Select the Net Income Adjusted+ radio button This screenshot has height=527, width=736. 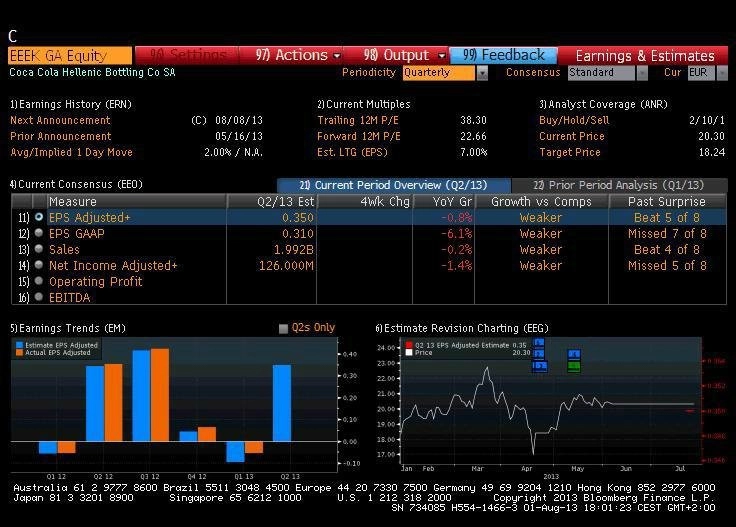[x=39, y=265]
